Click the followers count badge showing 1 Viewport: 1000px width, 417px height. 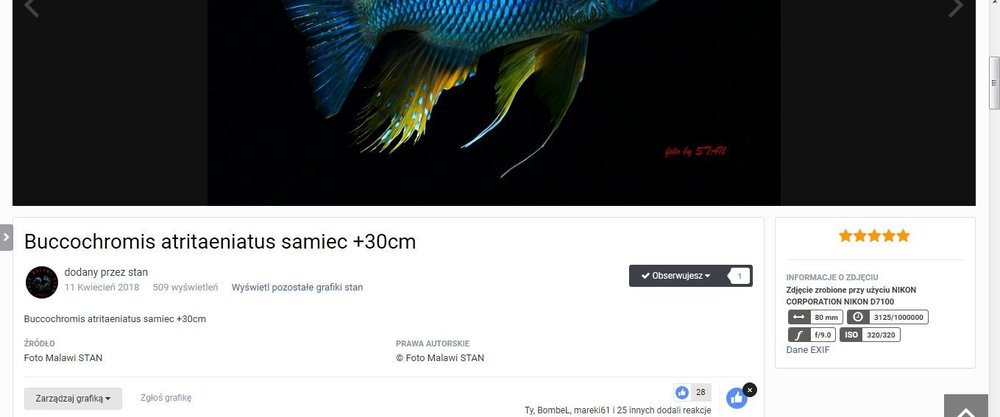point(739,276)
